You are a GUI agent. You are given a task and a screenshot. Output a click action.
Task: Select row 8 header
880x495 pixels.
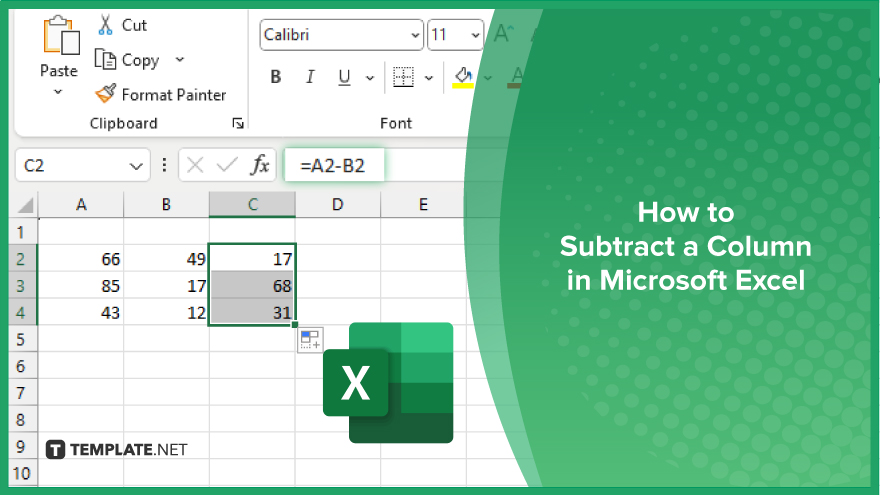(x=22, y=419)
